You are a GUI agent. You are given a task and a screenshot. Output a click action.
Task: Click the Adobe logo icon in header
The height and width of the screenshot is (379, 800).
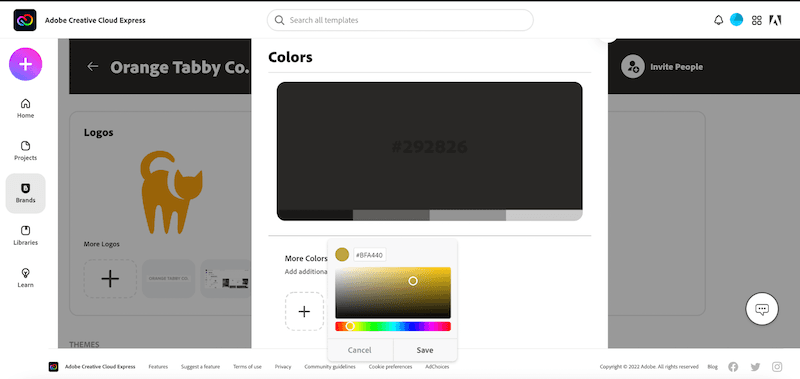775,20
